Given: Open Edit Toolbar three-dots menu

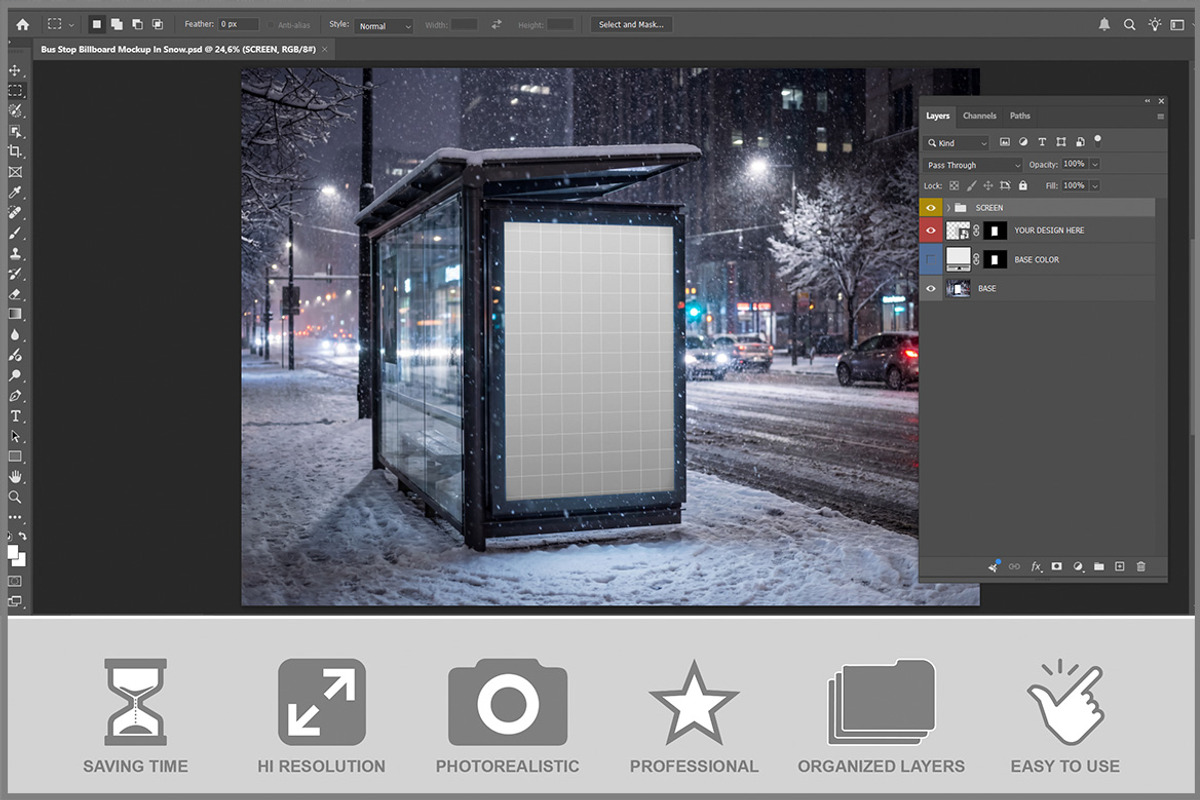Looking at the screenshot, I should 15,517.
